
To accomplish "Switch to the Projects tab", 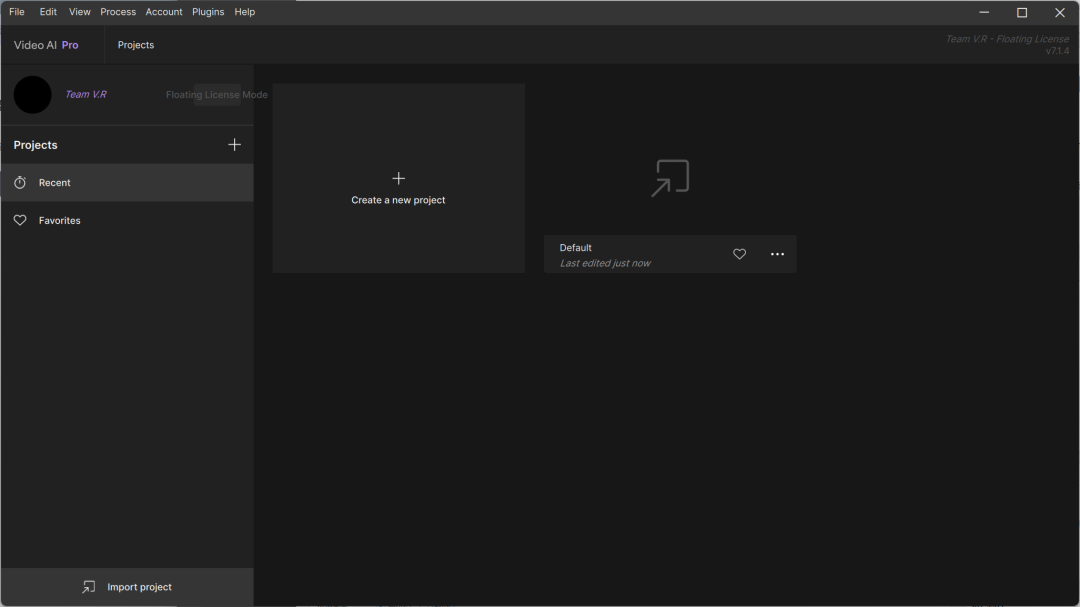I will click(x=136, y=45).
